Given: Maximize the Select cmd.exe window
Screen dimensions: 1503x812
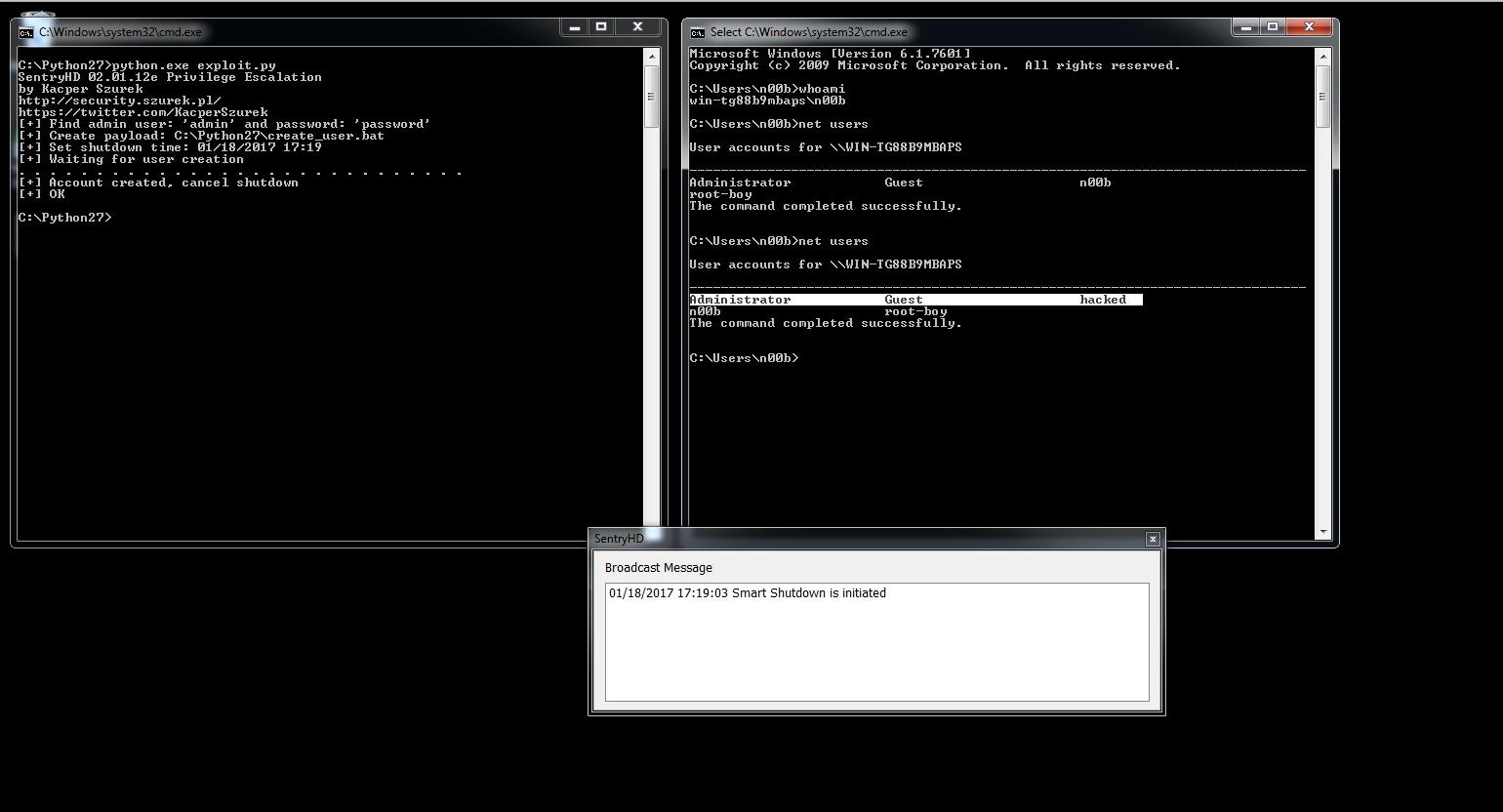Looking at the screenshot, I should pyautogui.click(x=1273, y=27).
